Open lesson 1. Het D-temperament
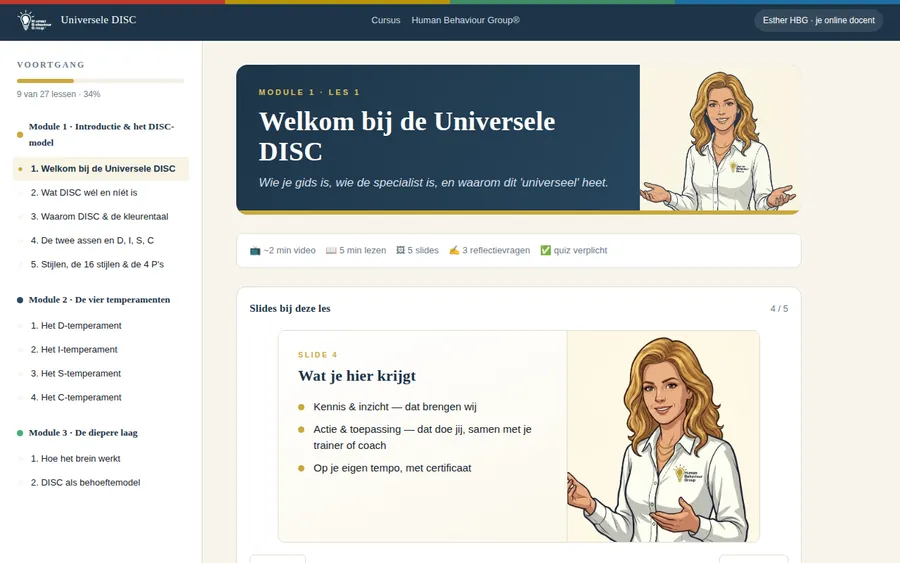This screenshot has width=900, height=563. click(76, 325)
